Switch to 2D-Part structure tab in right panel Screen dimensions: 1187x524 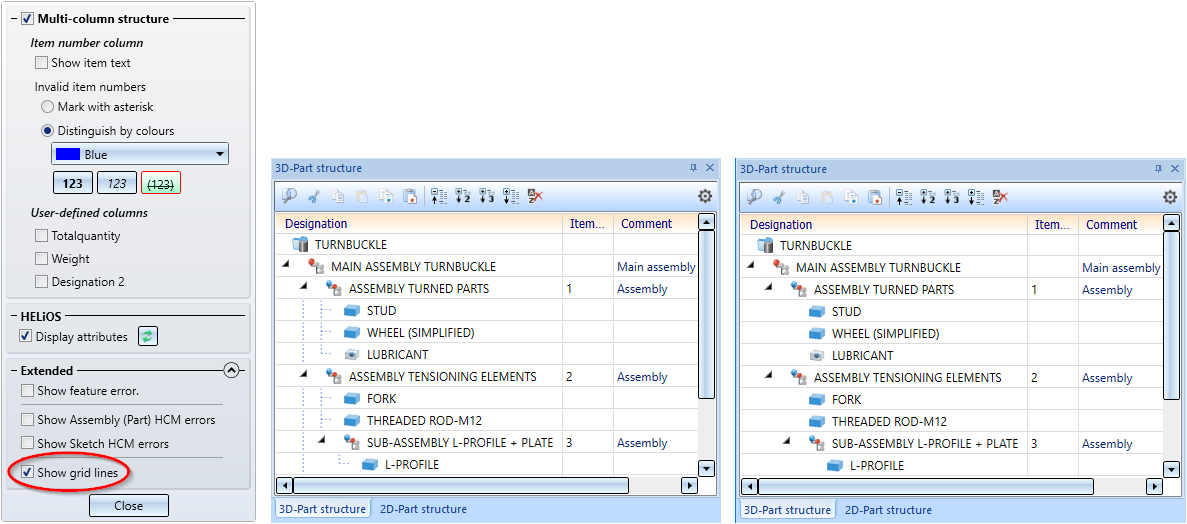coord(888,510)
